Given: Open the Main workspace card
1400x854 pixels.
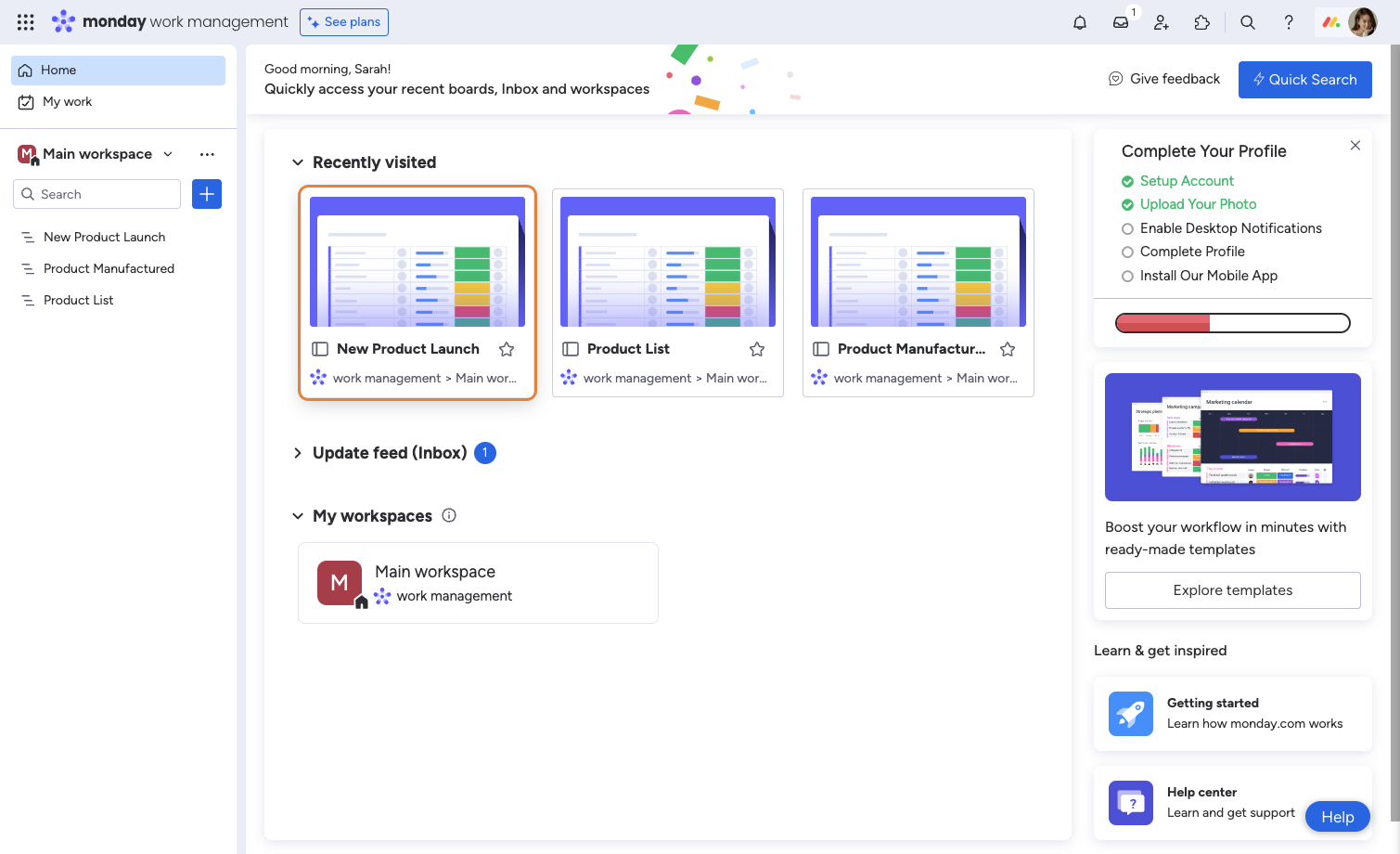Looking at the screenshot, I should 478,583.
